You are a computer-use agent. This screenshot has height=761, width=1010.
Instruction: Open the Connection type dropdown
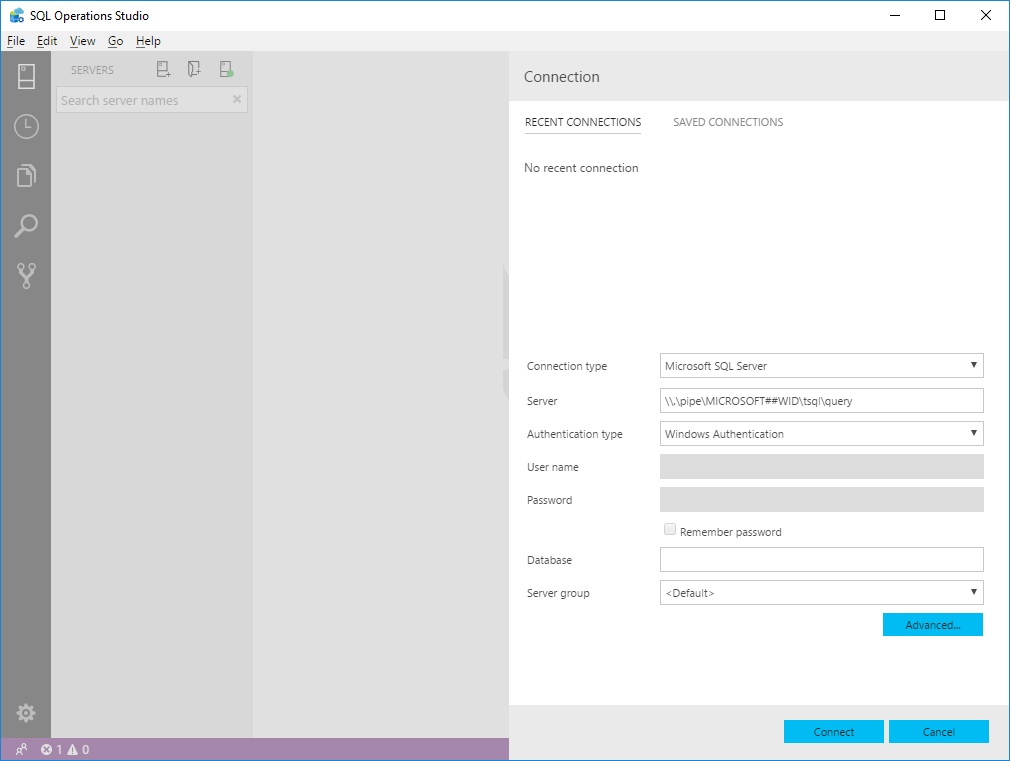coord(821,365)
